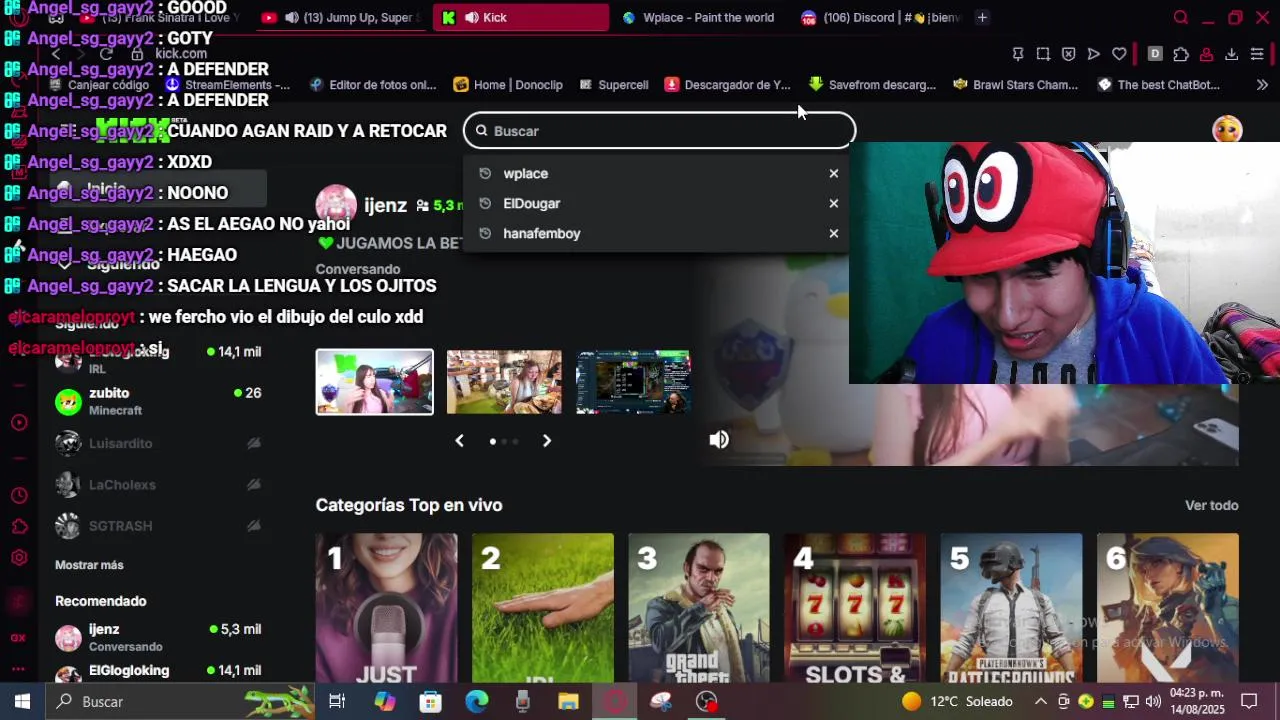Open File Explorer from the taskbar

pos(568,701)
